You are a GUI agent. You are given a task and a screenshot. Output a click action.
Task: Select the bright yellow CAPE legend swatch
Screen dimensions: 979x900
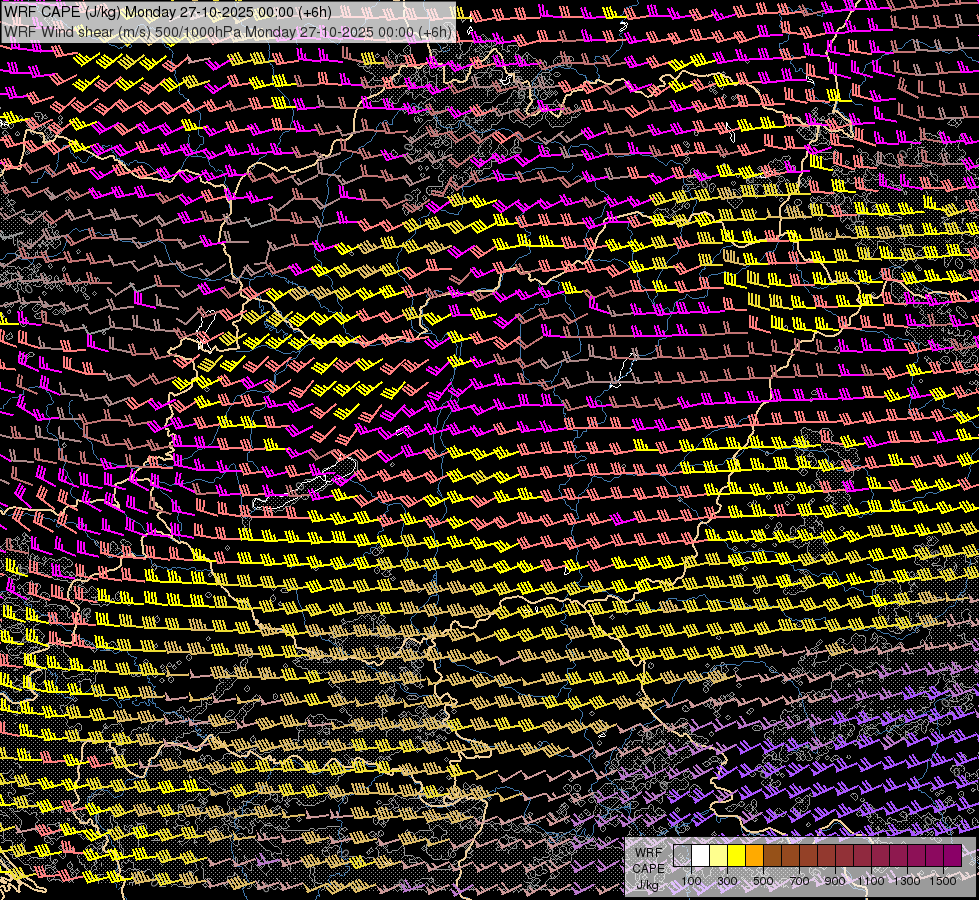737,856
